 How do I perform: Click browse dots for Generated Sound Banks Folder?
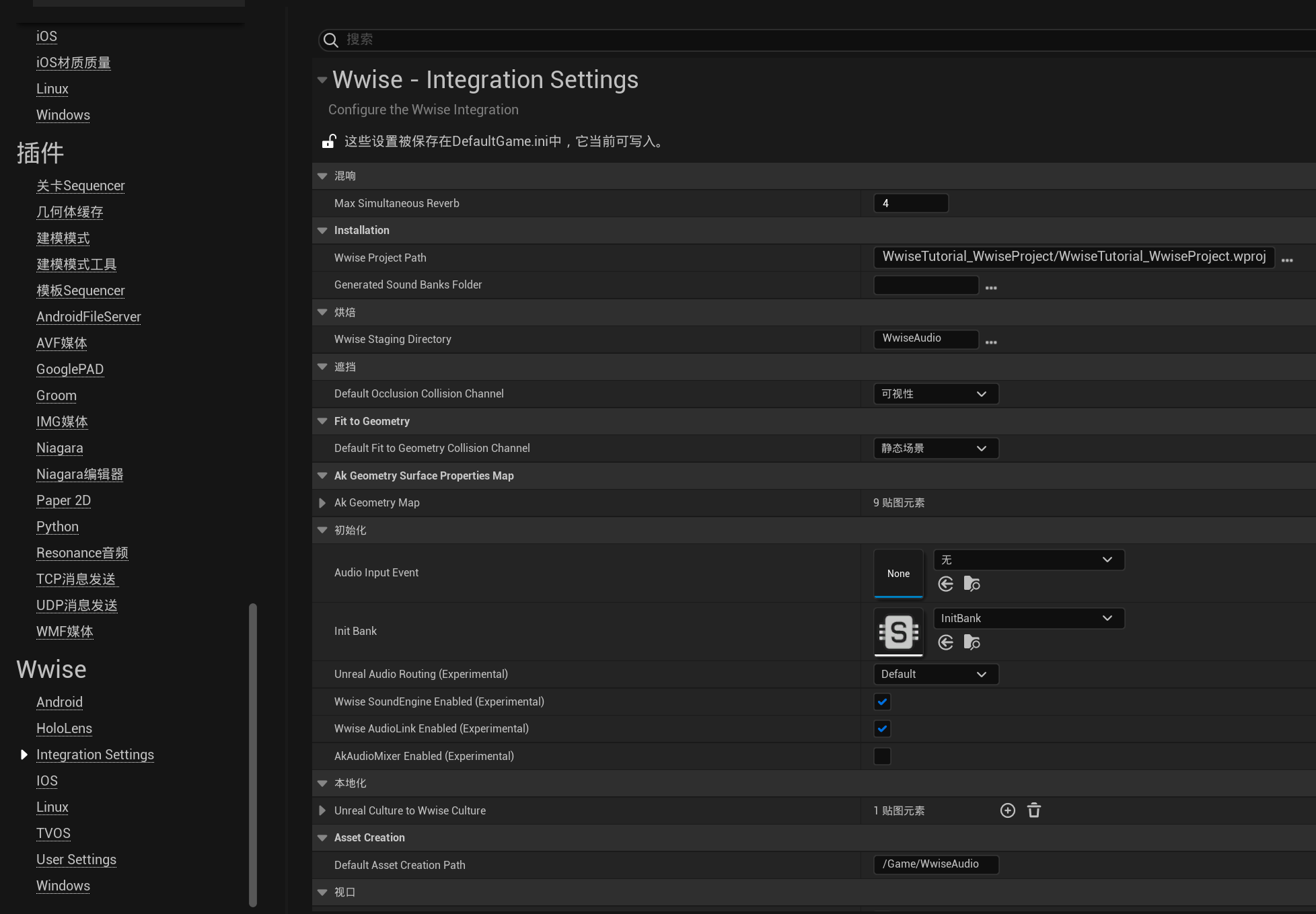pos(990,288)
